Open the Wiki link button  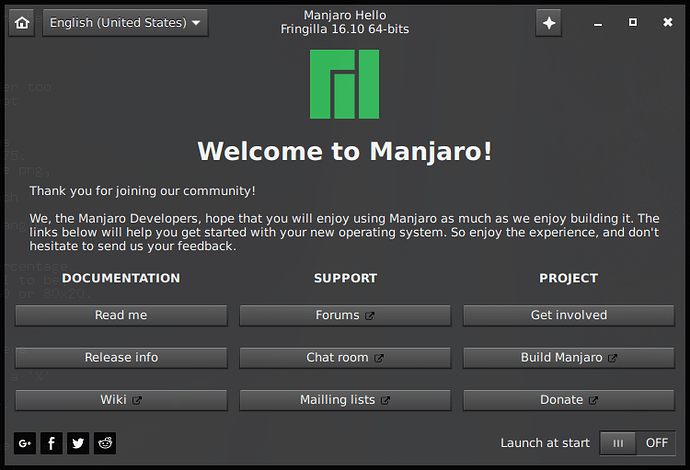pyautogui.click(x=121, y=400)
